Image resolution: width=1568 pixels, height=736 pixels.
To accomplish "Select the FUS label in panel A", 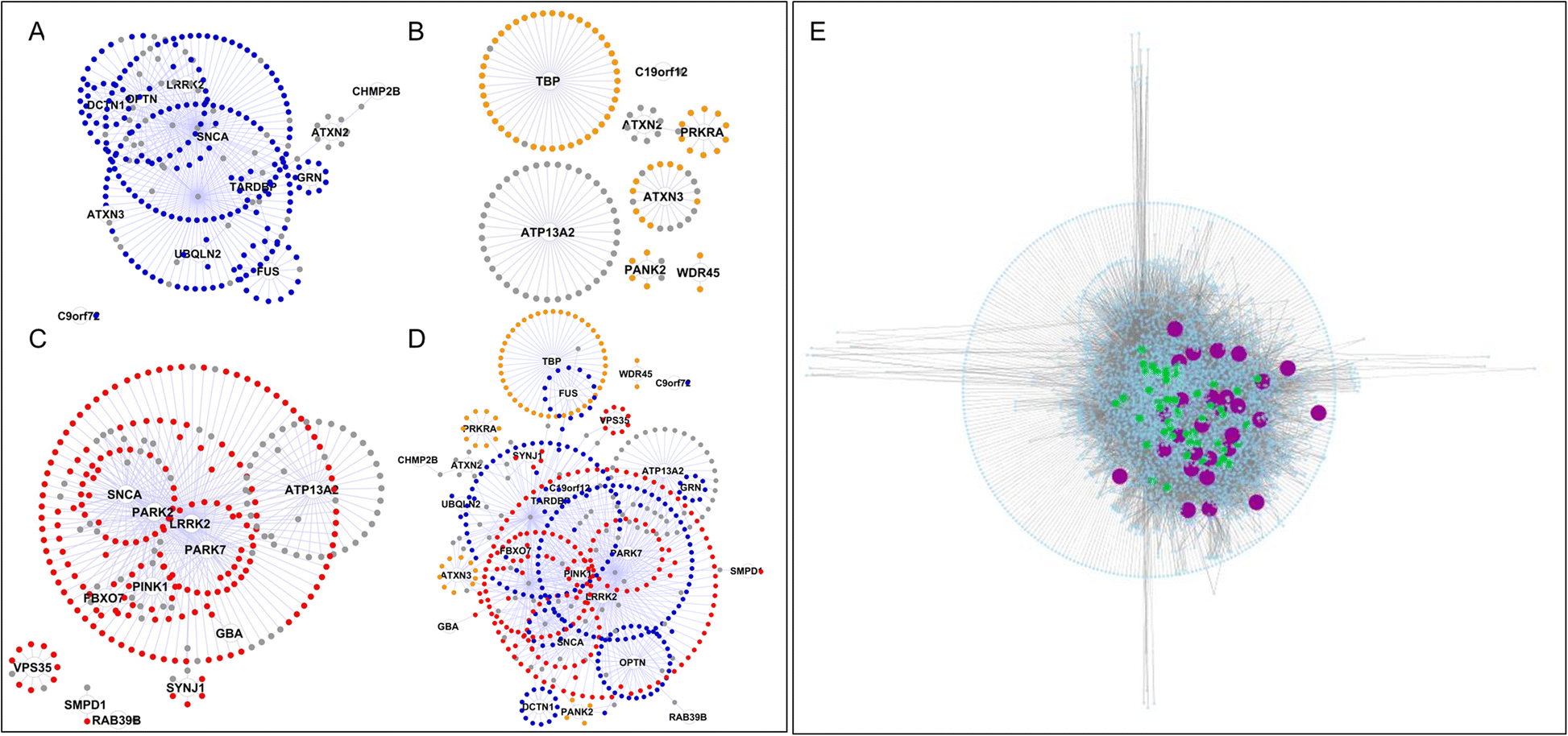I will pyautogui.click(x=268, y=271).
